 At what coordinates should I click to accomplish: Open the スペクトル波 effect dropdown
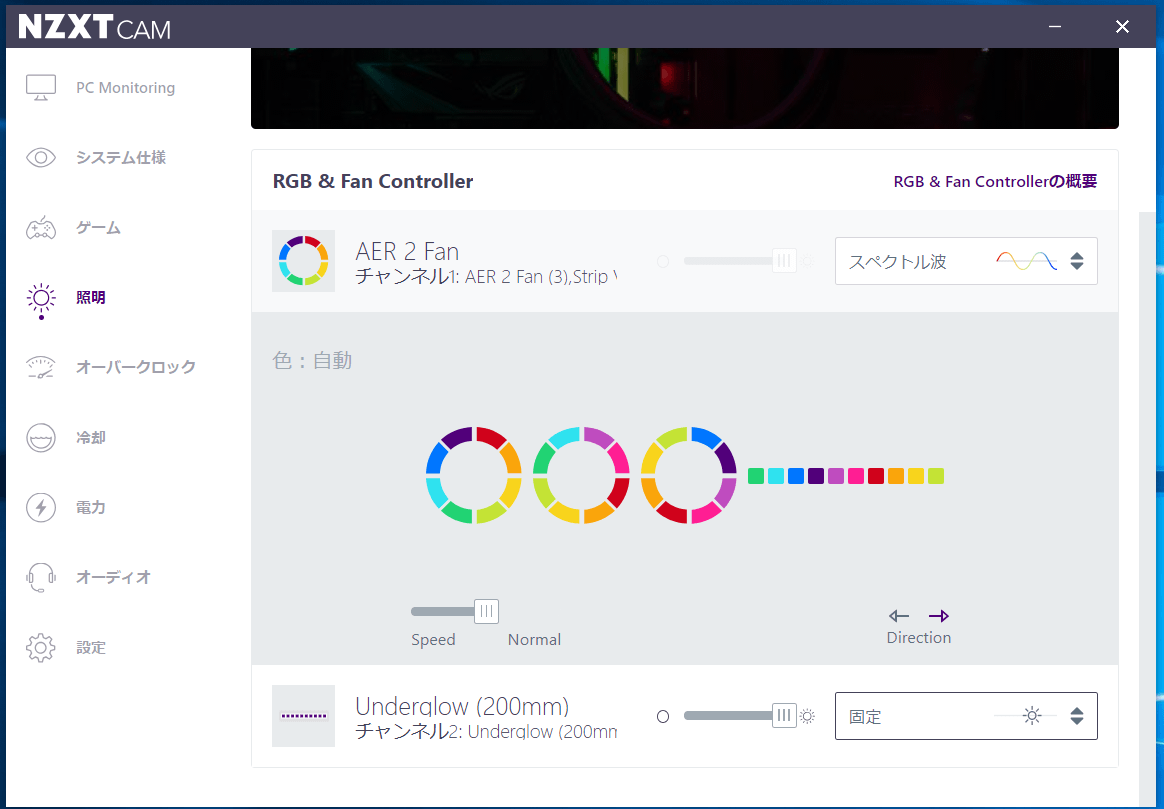coord(966,261)
